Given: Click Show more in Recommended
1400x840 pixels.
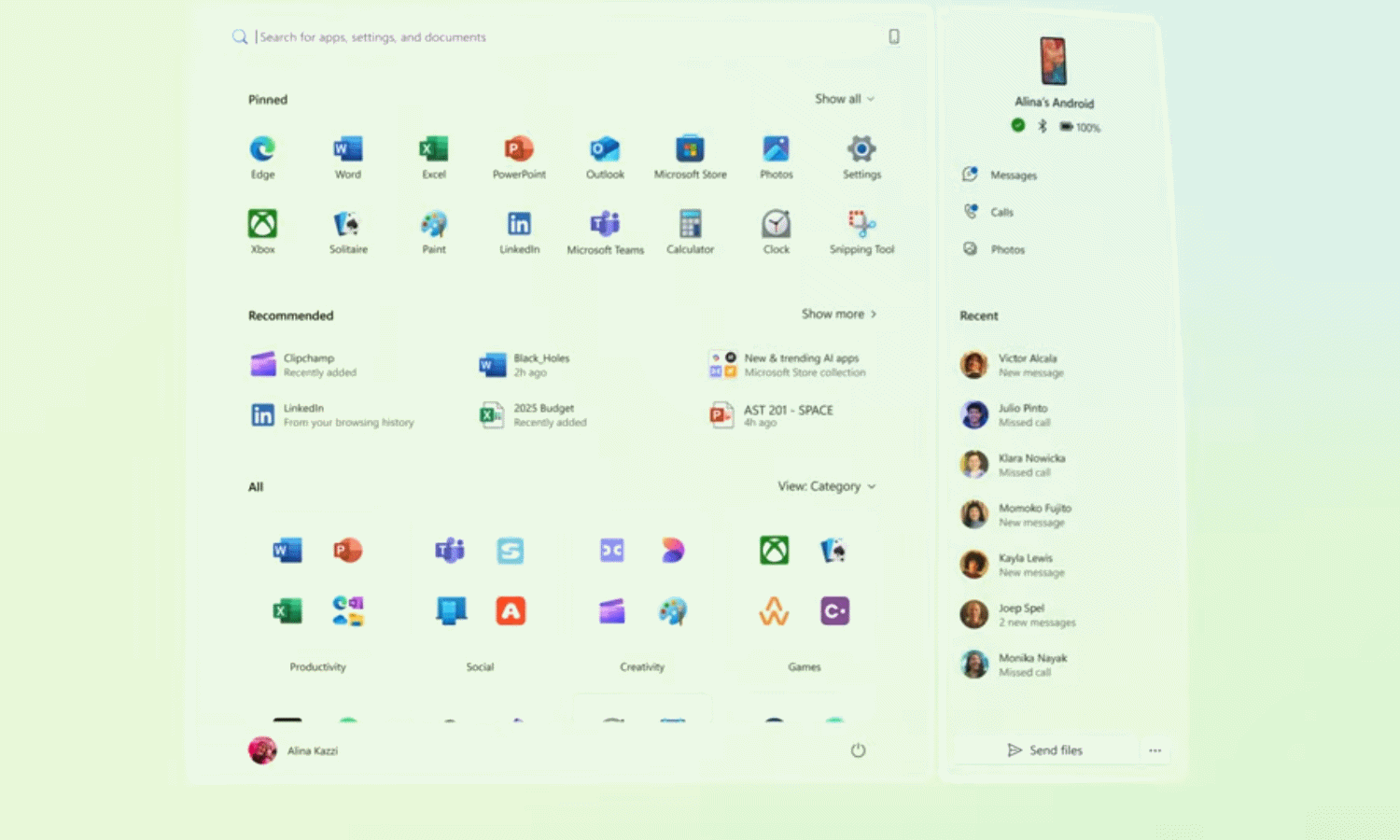Looking at the screenshot, I should pos(839,314).
